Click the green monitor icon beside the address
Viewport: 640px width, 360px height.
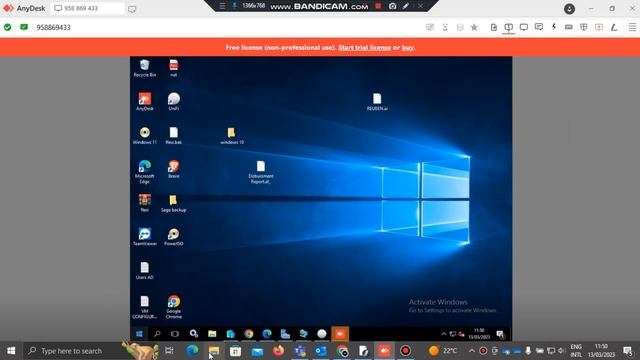24,27
